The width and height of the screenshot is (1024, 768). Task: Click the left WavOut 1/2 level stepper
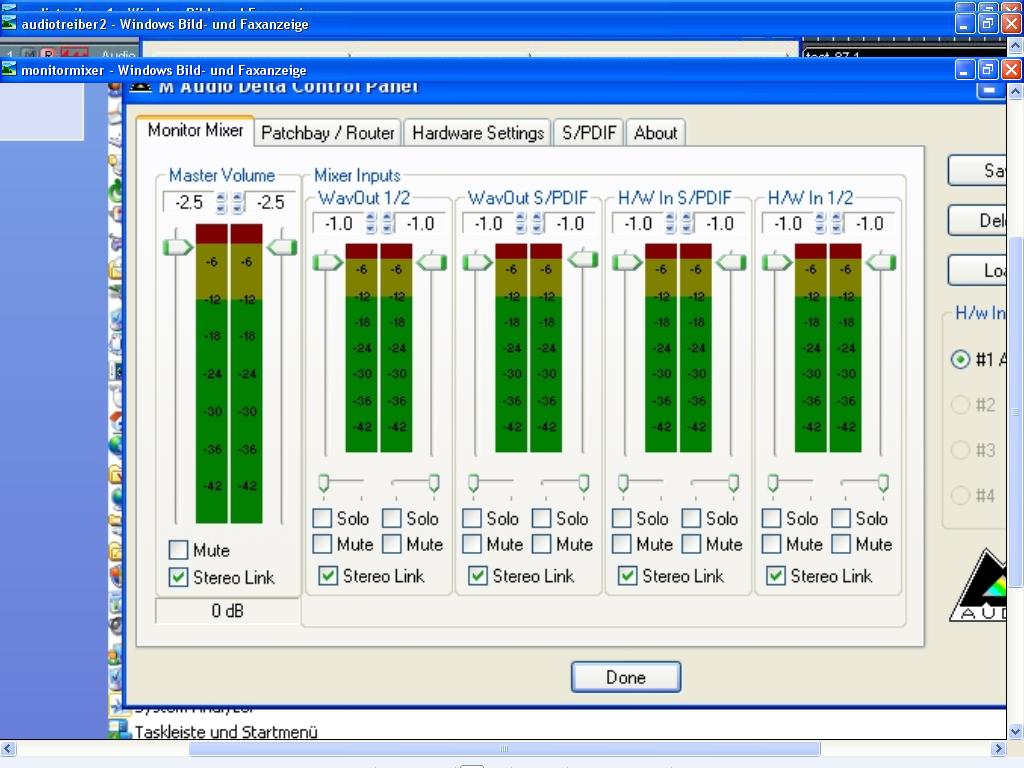click(x=371, y=223)
